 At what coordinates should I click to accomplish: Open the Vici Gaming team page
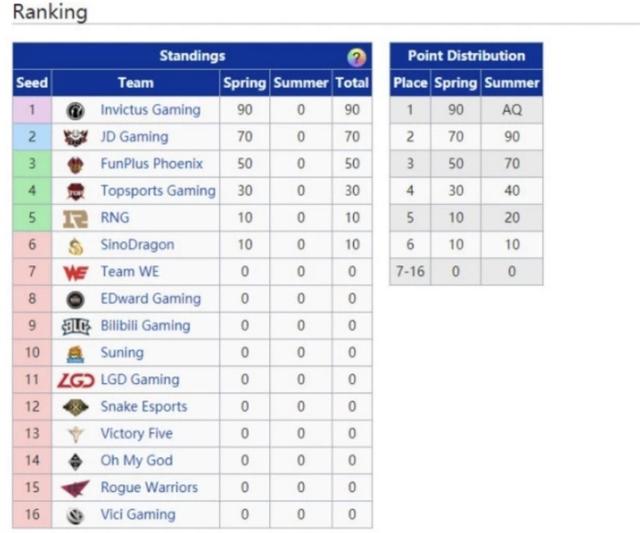[137, 514]
